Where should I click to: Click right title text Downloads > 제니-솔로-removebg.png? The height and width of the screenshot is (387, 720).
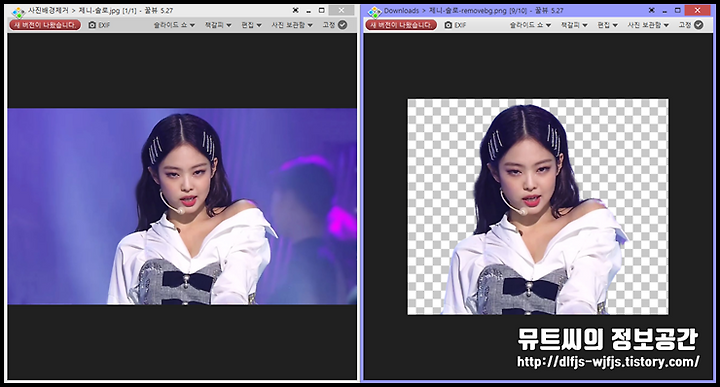445,10
